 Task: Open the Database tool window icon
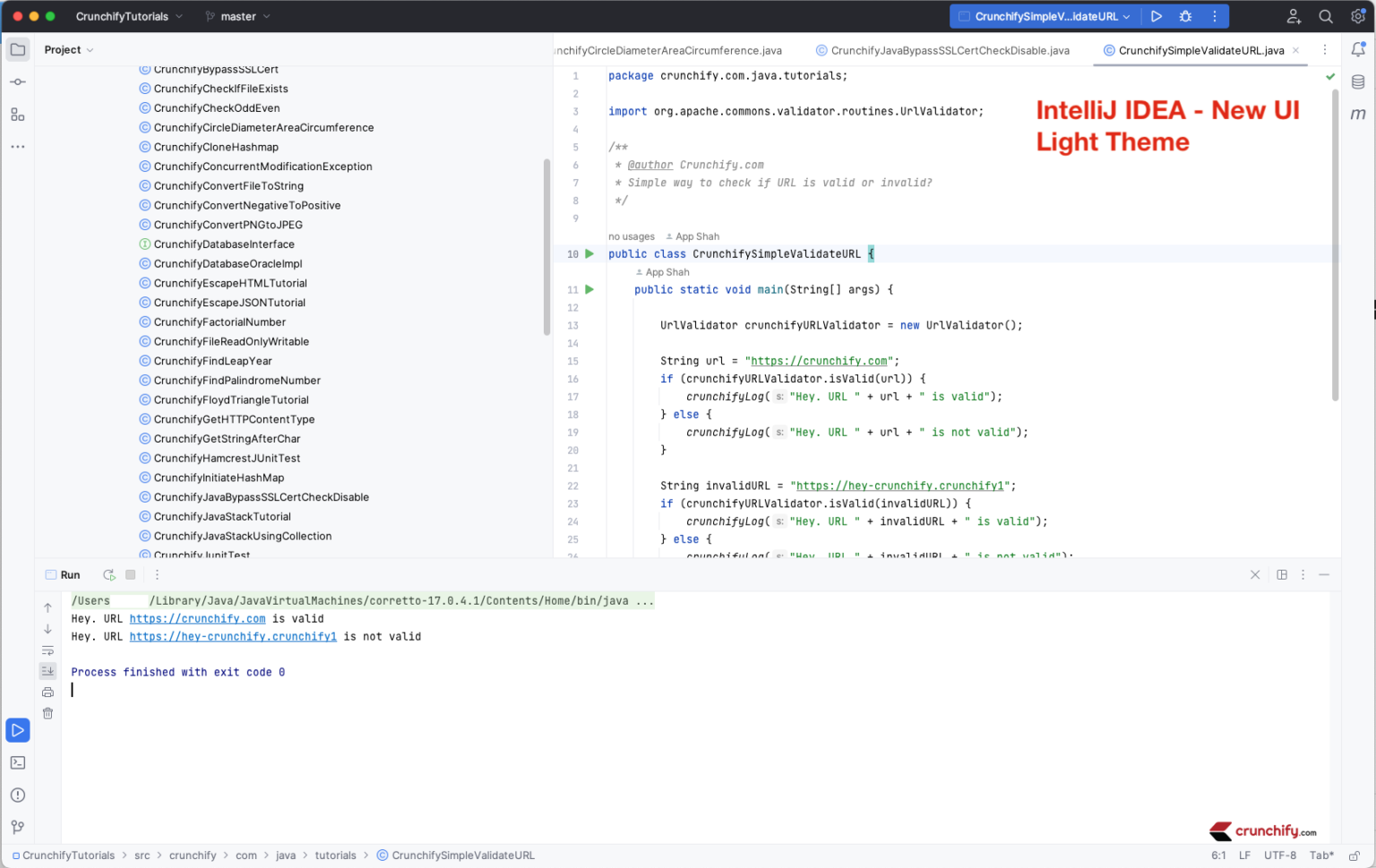coord(1358,82)
